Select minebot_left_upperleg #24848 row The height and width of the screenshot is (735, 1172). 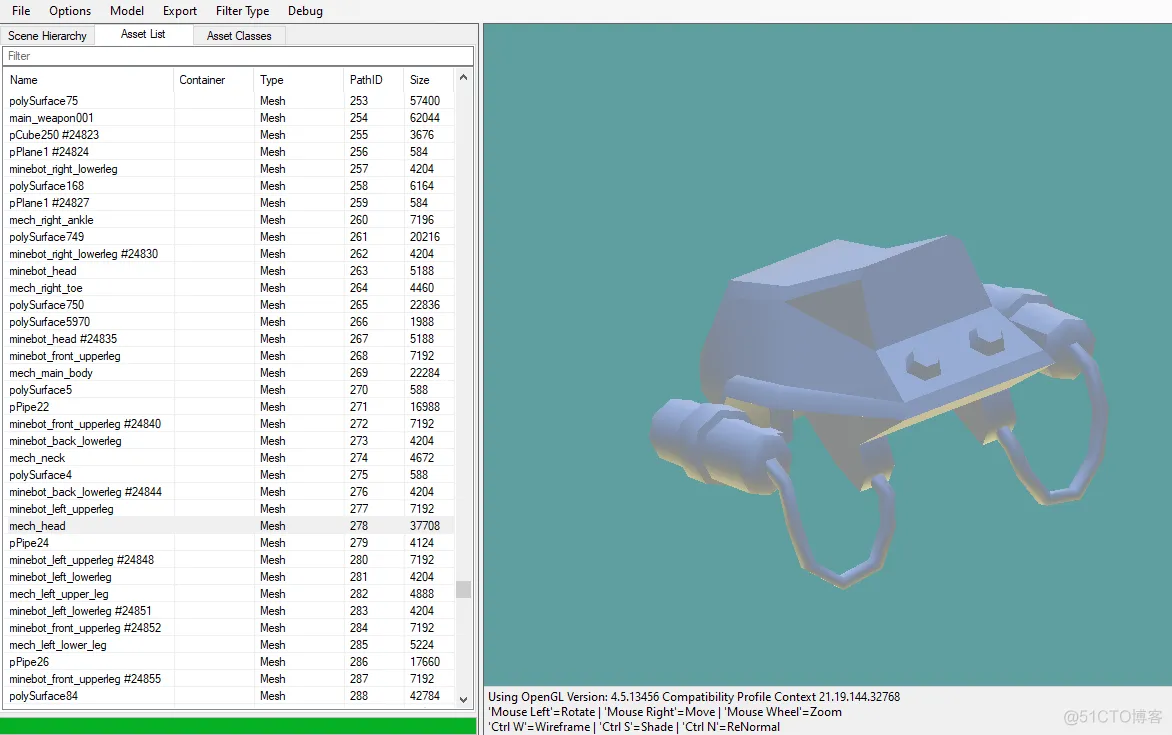click(x=229, y=560)
